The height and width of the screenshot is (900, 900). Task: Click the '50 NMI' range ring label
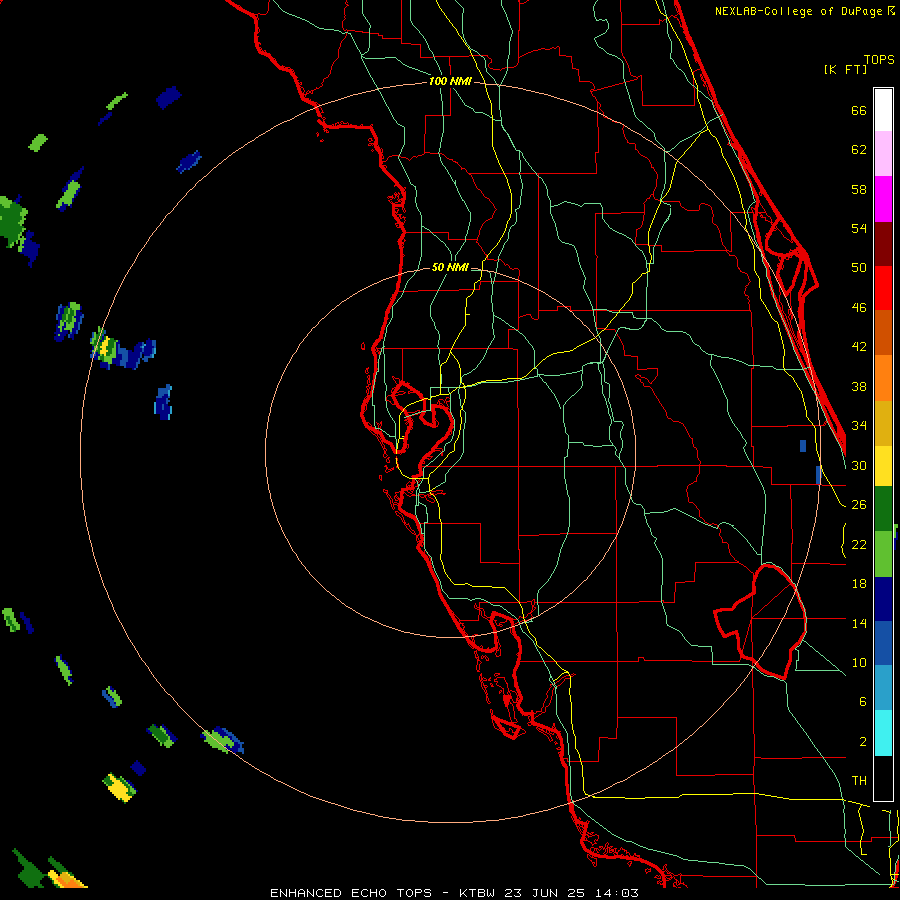click(450, 267)
